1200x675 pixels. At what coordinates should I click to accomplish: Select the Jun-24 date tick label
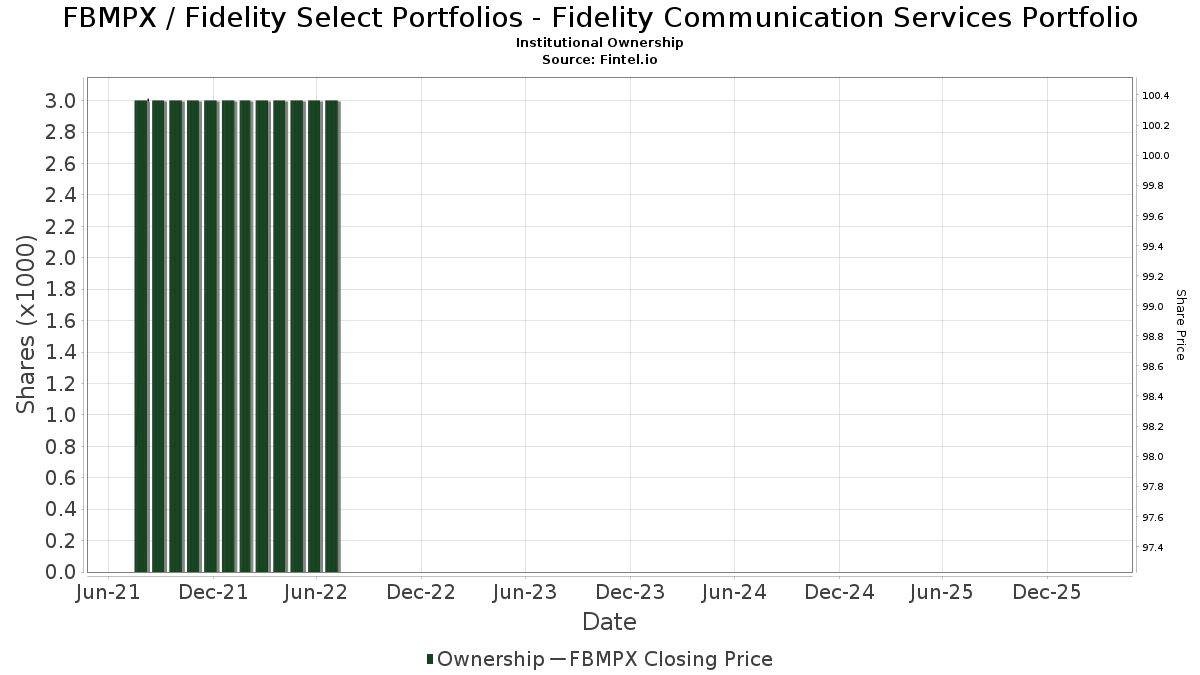tap(734, 592)
